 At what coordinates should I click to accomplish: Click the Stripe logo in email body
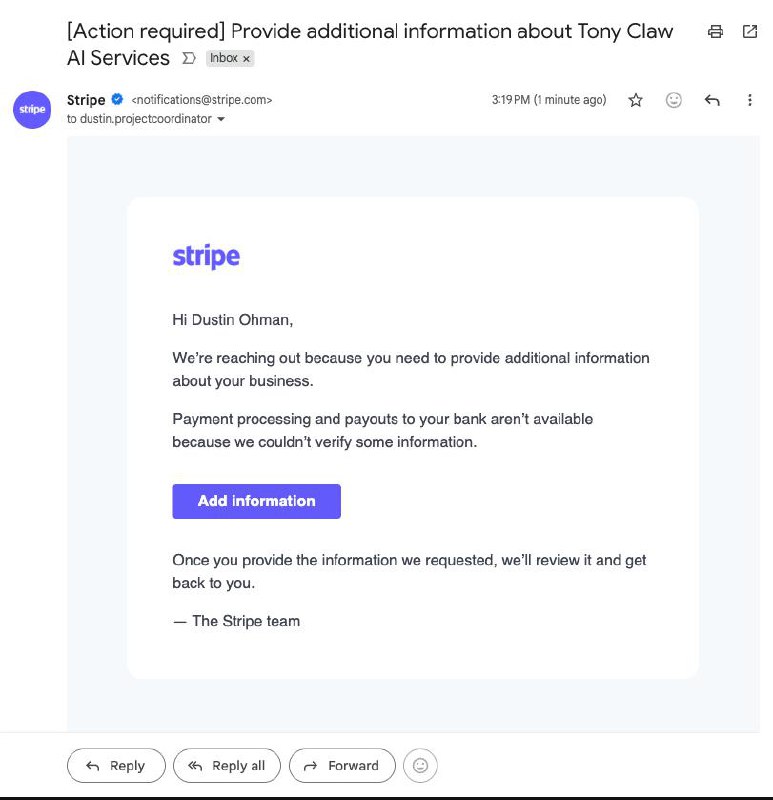pyautogui.click(x=206, y=257)
